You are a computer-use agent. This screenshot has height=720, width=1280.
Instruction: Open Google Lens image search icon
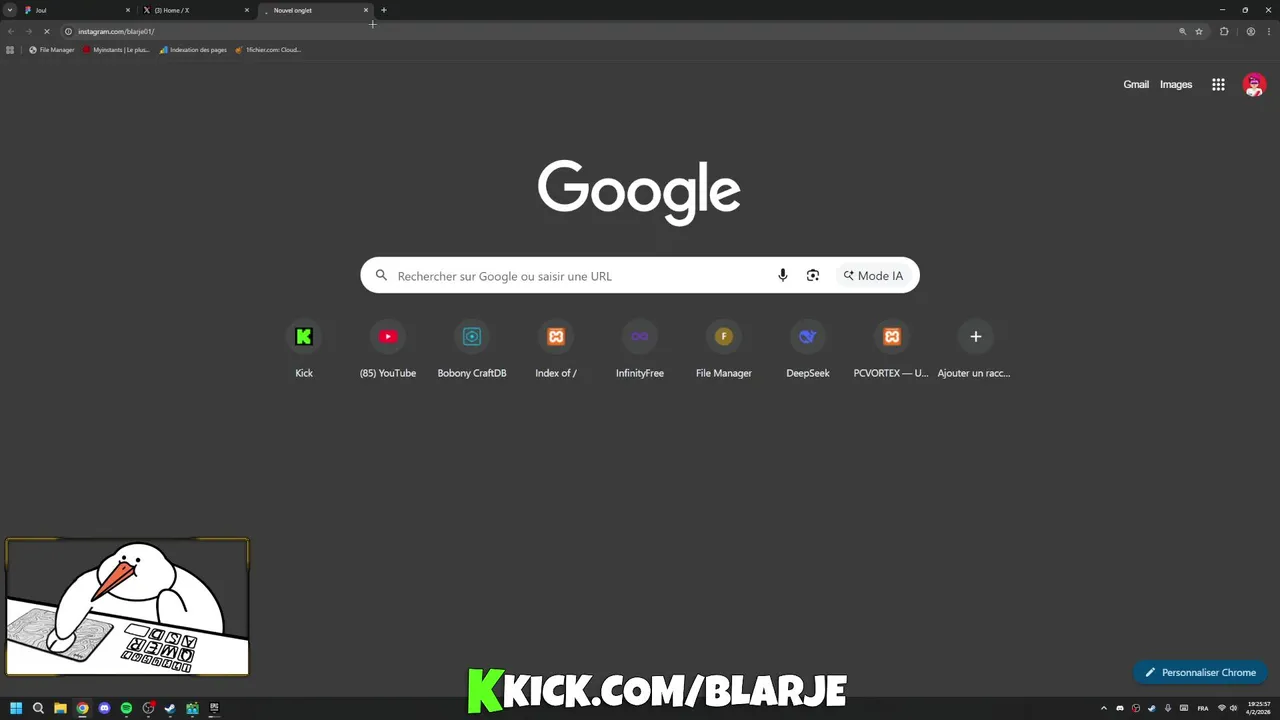(x=813, y=276)
